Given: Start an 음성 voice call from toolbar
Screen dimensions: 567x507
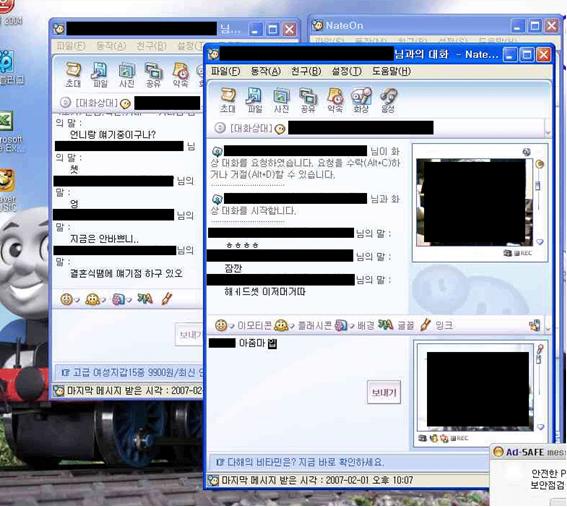Looking at the screenshot, I should point(388,100).
